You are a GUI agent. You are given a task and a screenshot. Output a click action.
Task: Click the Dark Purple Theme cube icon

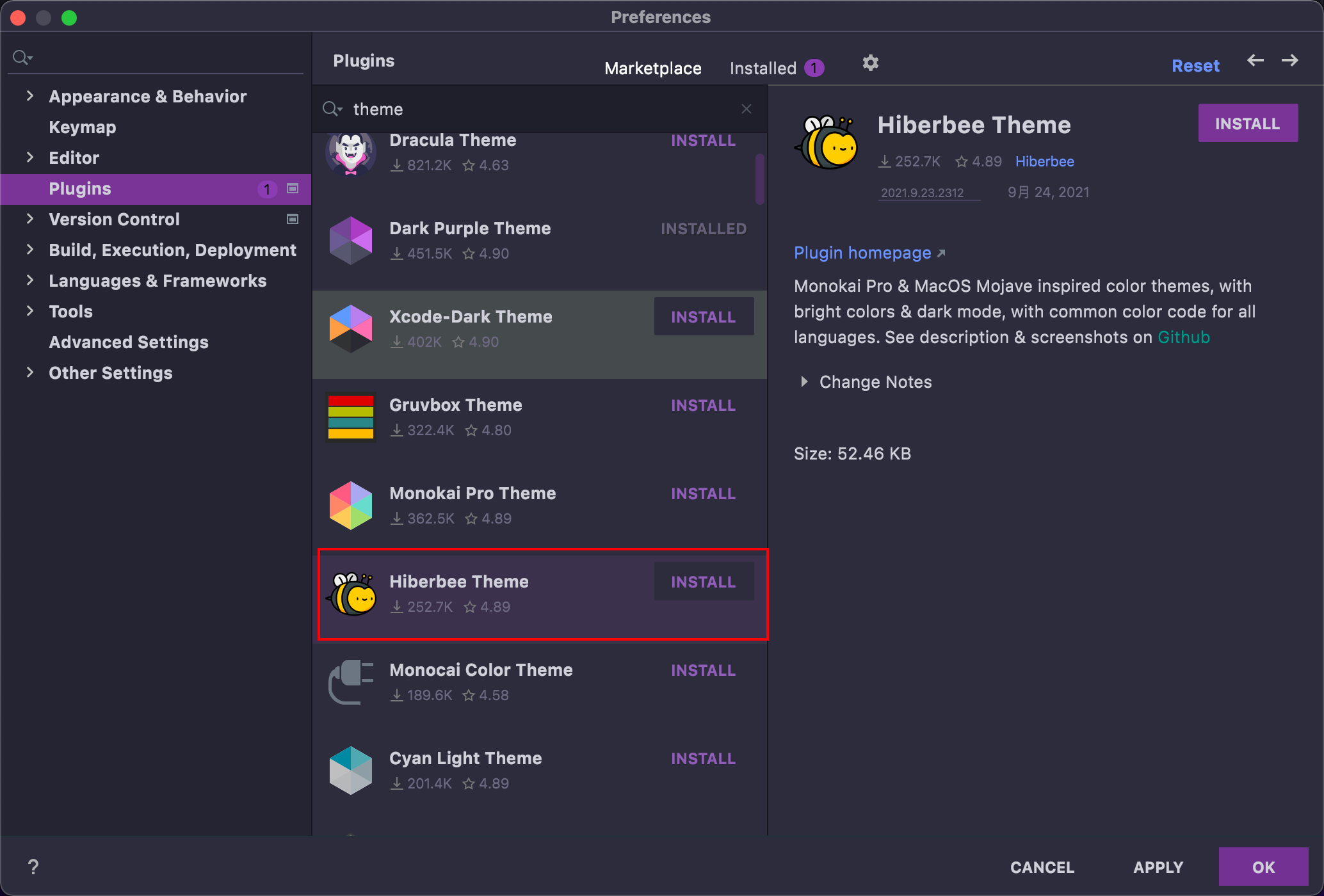(350, 241)
